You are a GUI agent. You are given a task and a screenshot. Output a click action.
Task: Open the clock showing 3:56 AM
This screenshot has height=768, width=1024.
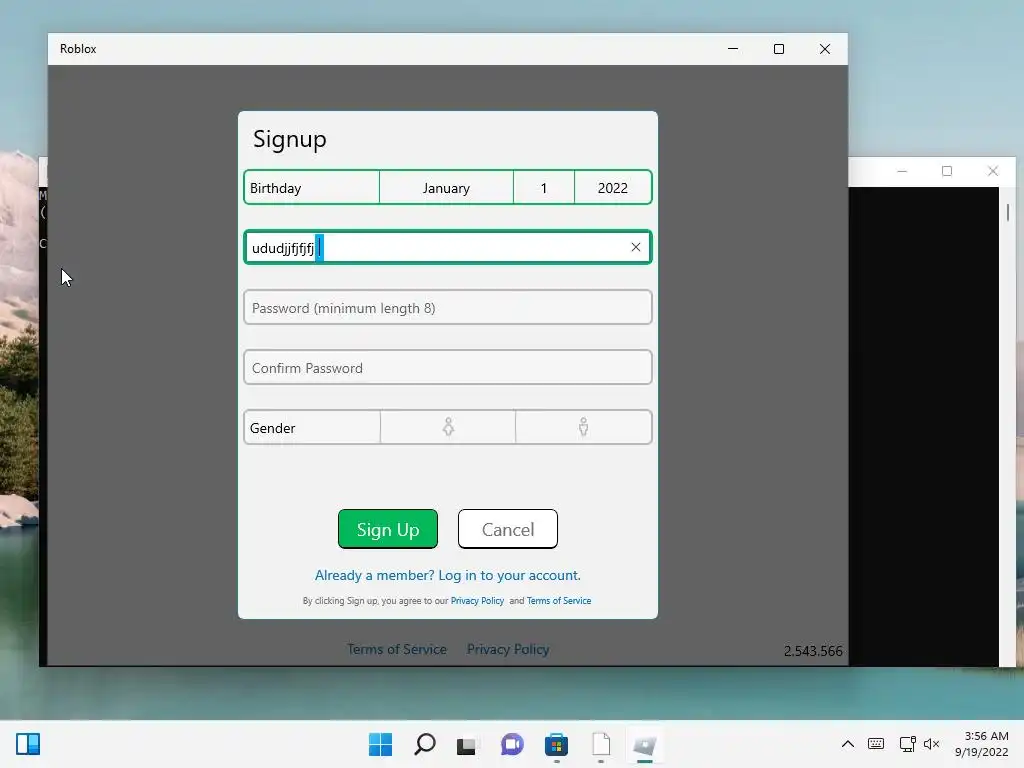coord(982,744)
